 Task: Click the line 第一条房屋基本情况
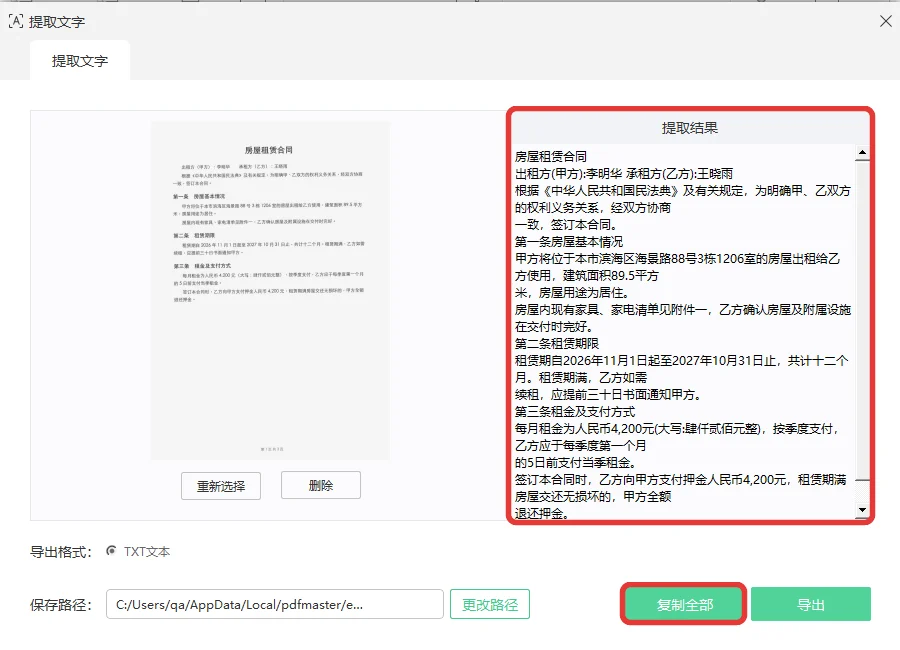pyautogui.click(x=569, y=242)
